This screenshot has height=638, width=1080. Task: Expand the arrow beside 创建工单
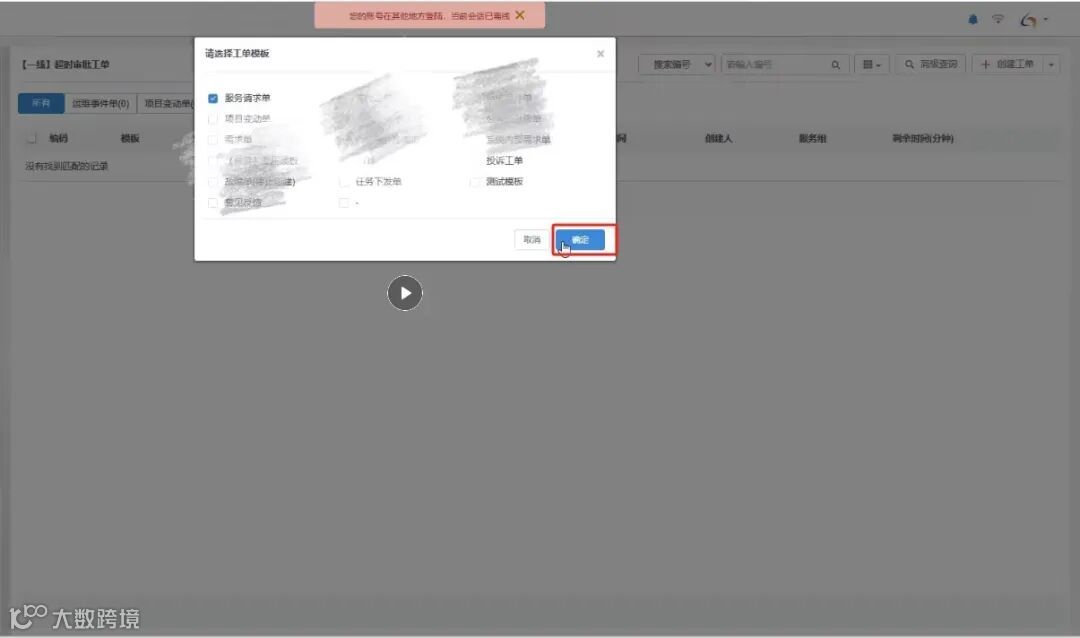(1051, 65)
